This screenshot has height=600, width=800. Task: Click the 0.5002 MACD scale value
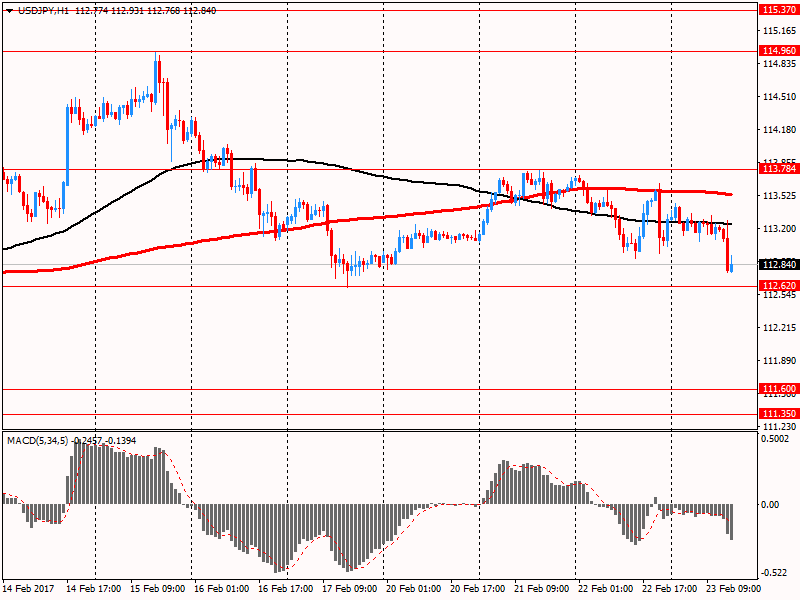point(775,438)
